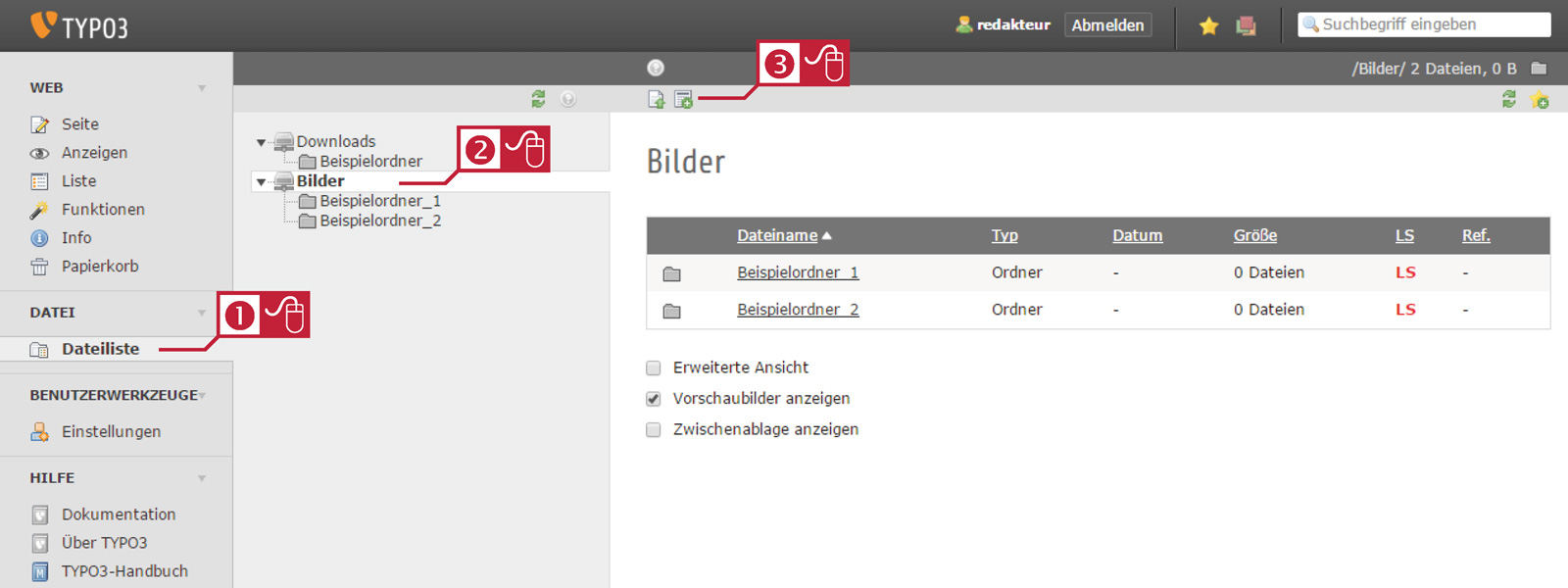
Task: Enable the Erweiterte Ansicht checkbox
Action: [654, 368]
